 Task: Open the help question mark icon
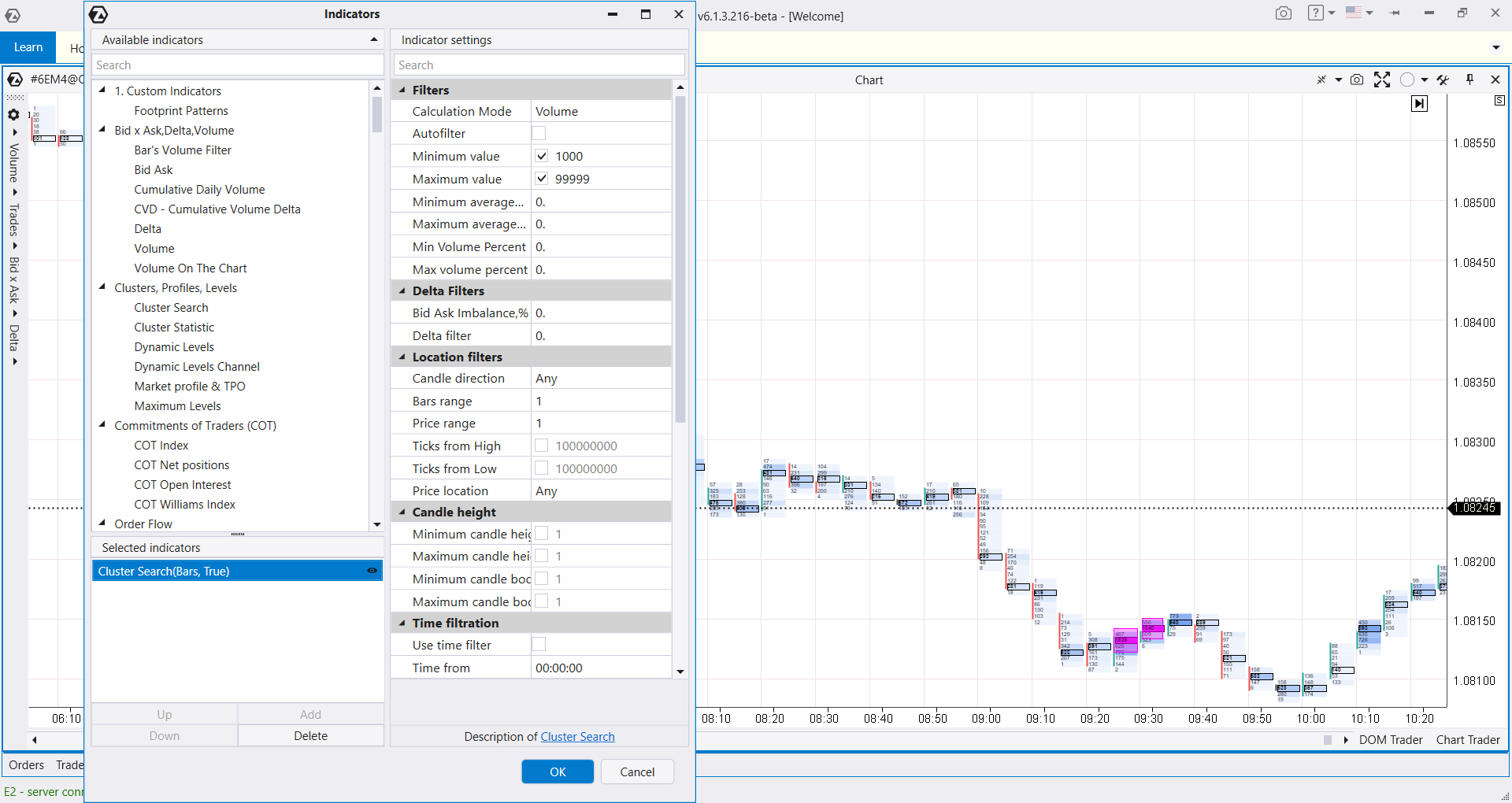click(x=1315, y=13)
